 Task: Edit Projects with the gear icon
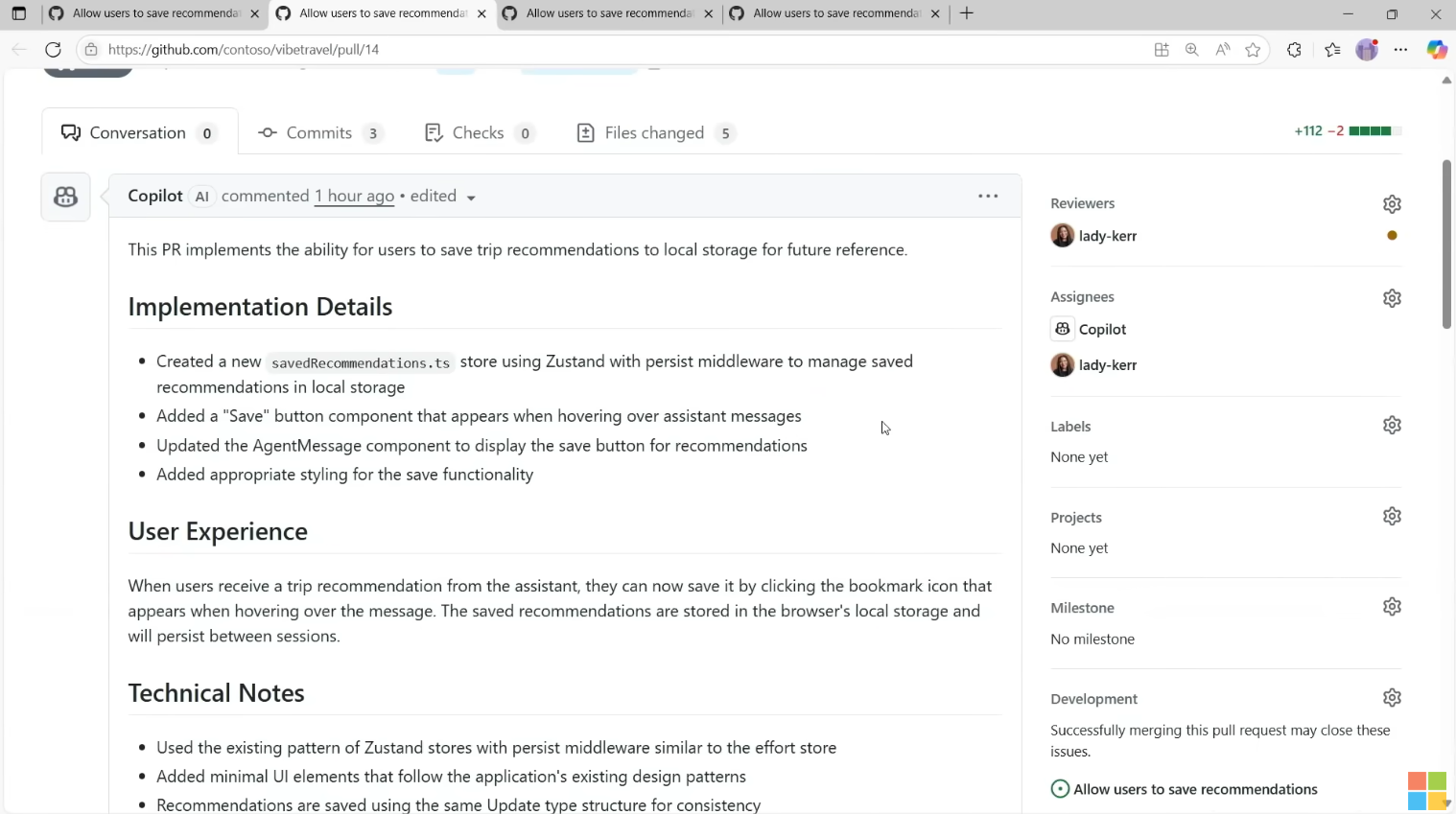pyautogui.click(x=1392, y=516)
